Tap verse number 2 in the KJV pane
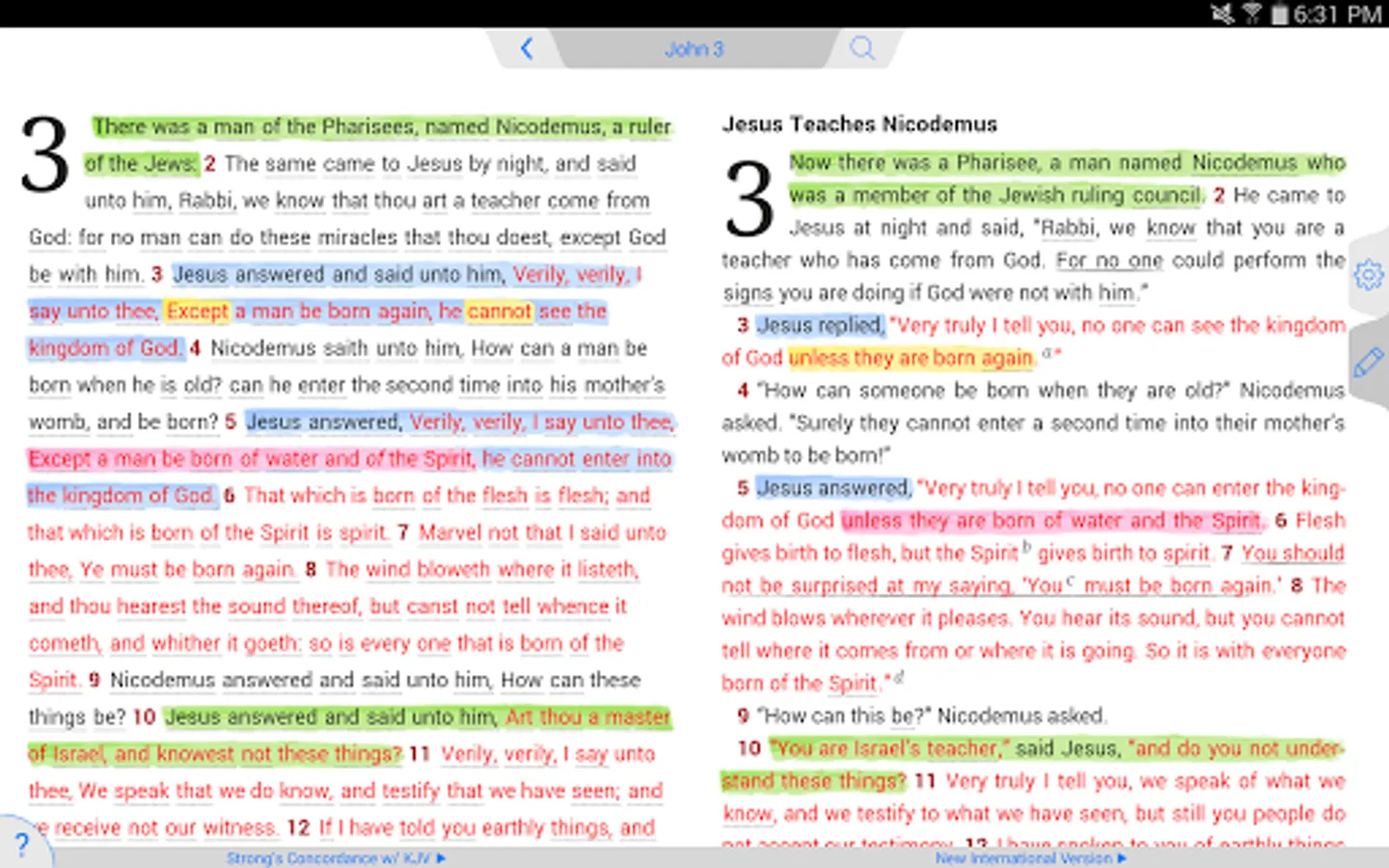1389x868 pixels. pos(209,164)
